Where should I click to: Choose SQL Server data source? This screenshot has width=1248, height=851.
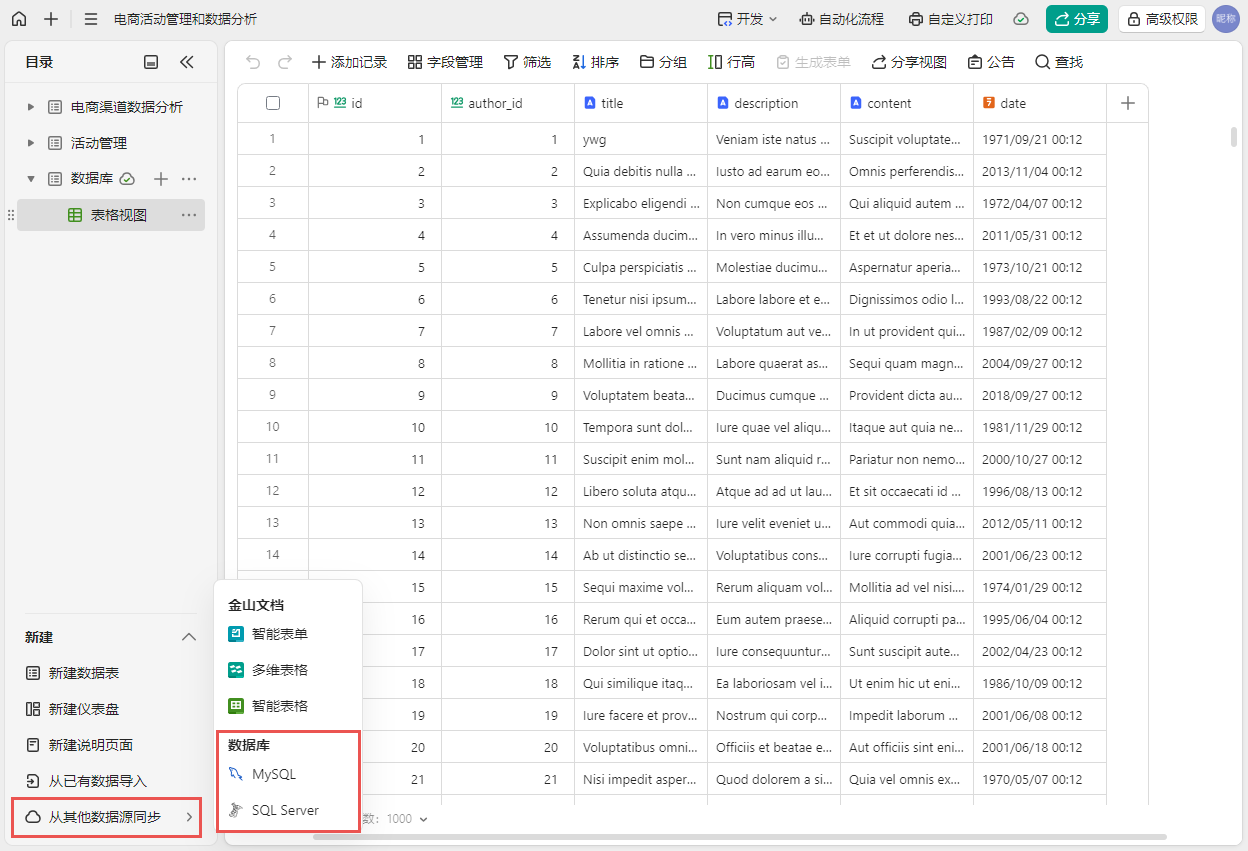(x=284, y=810)
